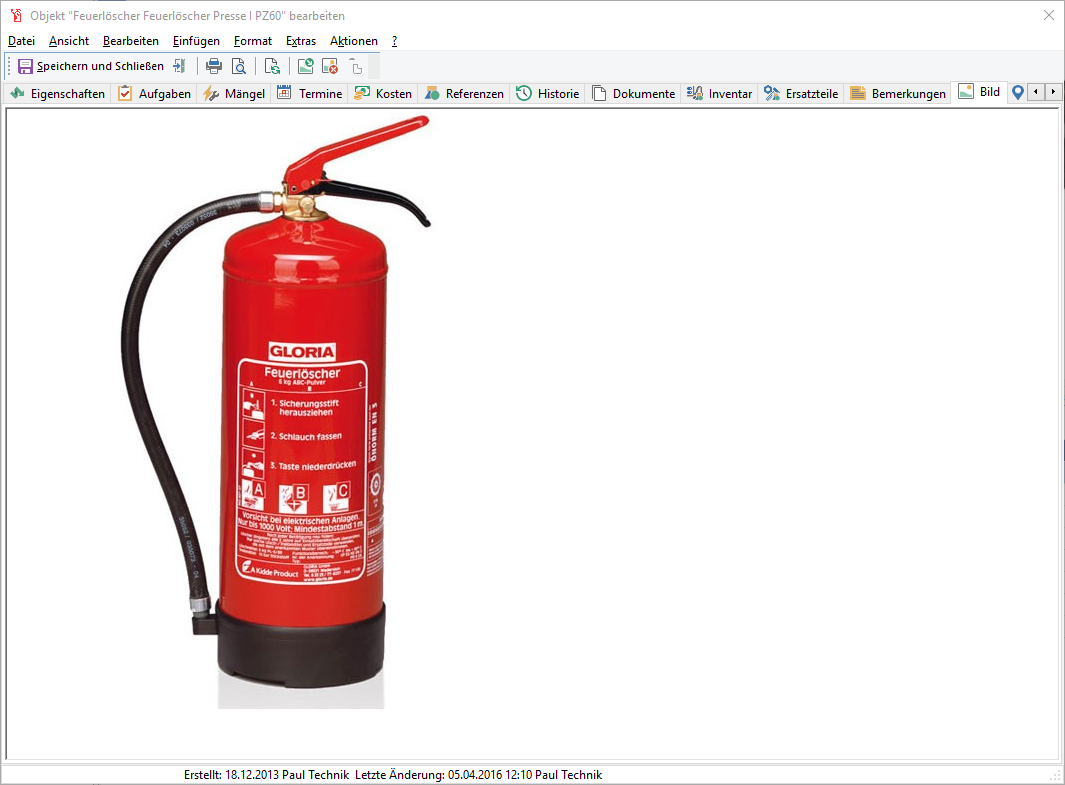Click the toolbar grip handle dots
The image size is (1065, 785).
pos(9,66)
